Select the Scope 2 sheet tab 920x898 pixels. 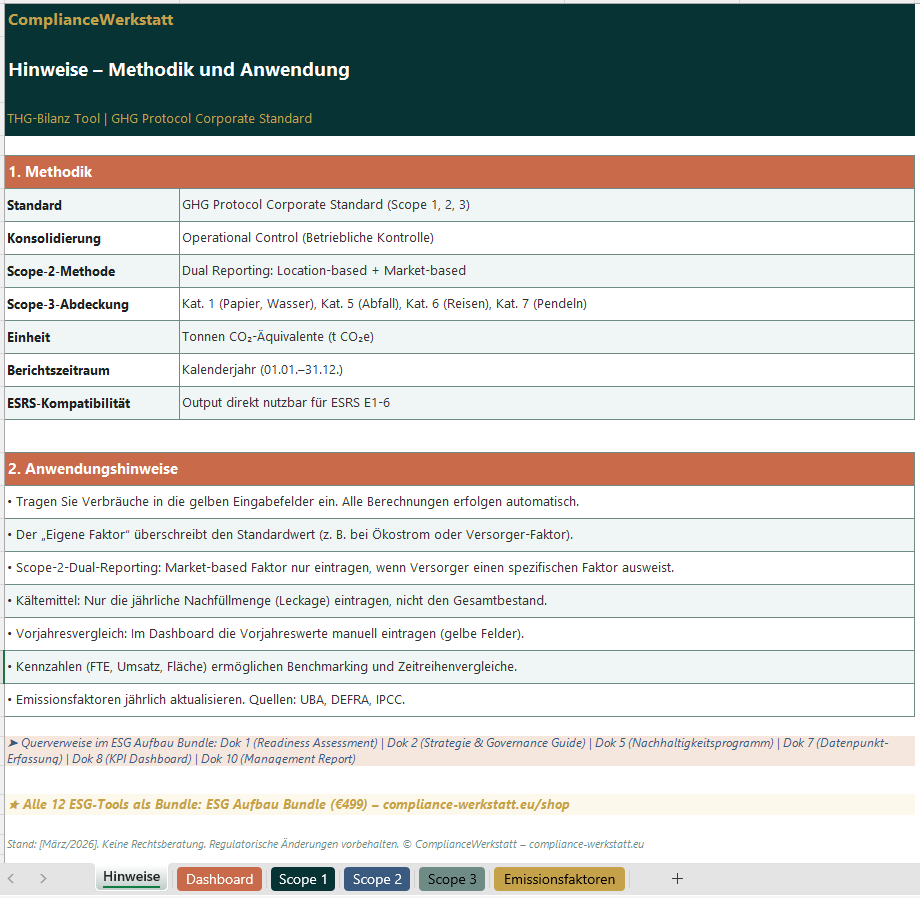[x=377, y=879]
